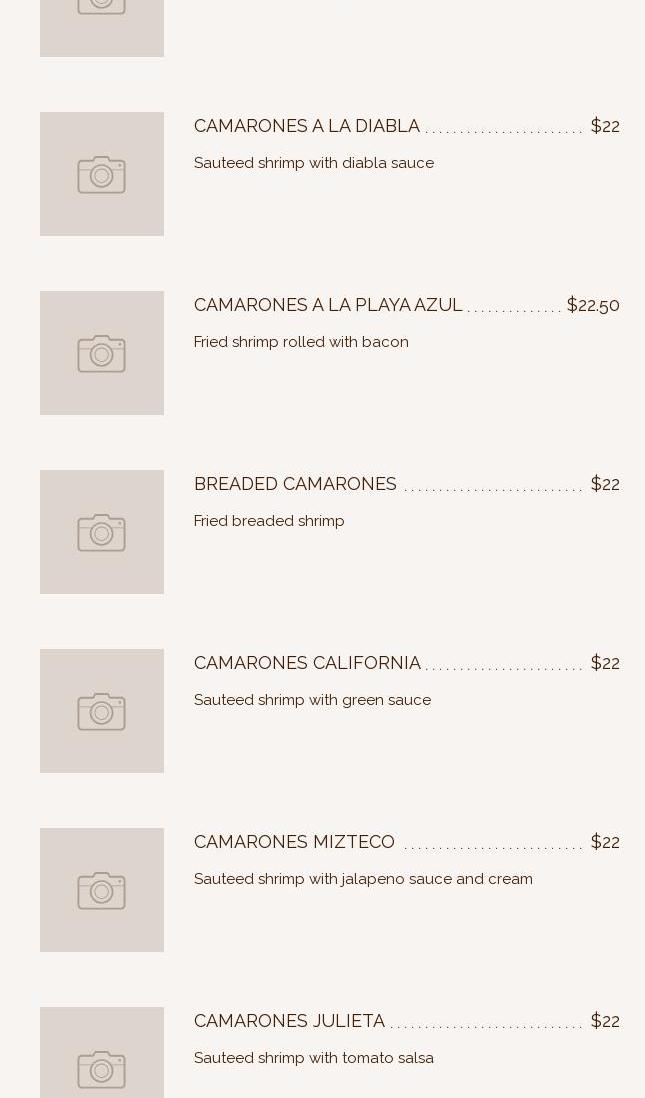
Task: Click the "Sauteed shrimp with green sauce" description
Action: pos(312,700)
